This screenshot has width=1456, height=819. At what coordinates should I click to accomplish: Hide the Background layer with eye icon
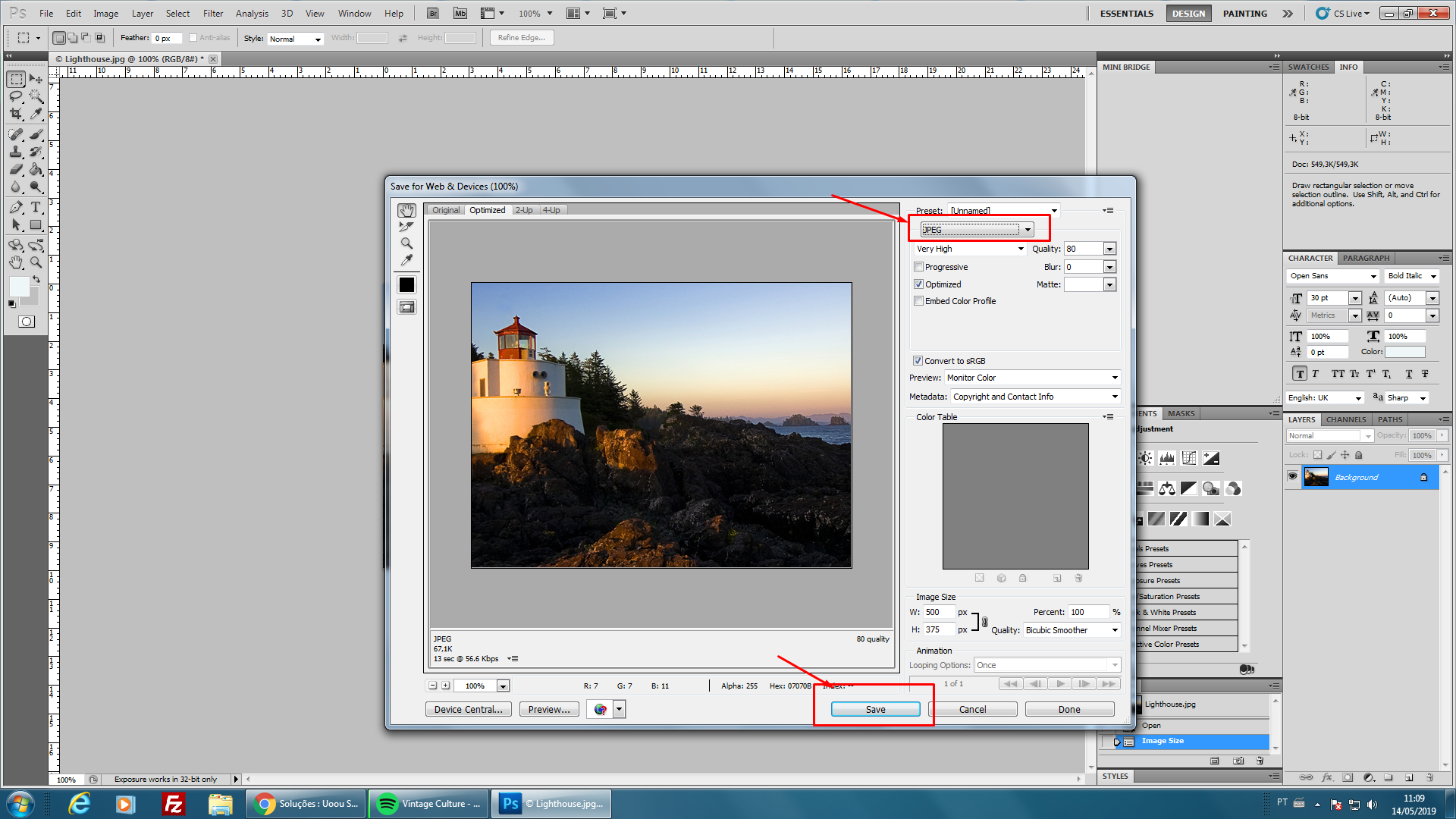point(1293,477)
